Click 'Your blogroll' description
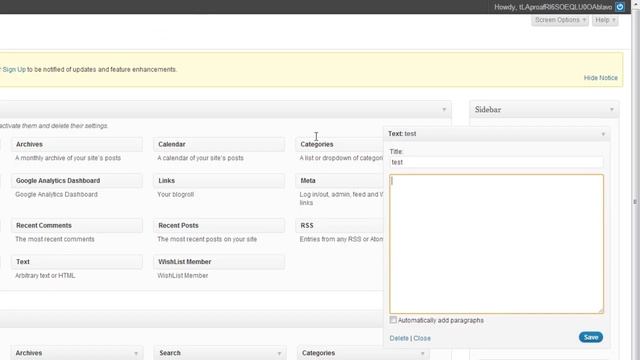The width and height of the screenshot is (640, 360). click(176, 195)
